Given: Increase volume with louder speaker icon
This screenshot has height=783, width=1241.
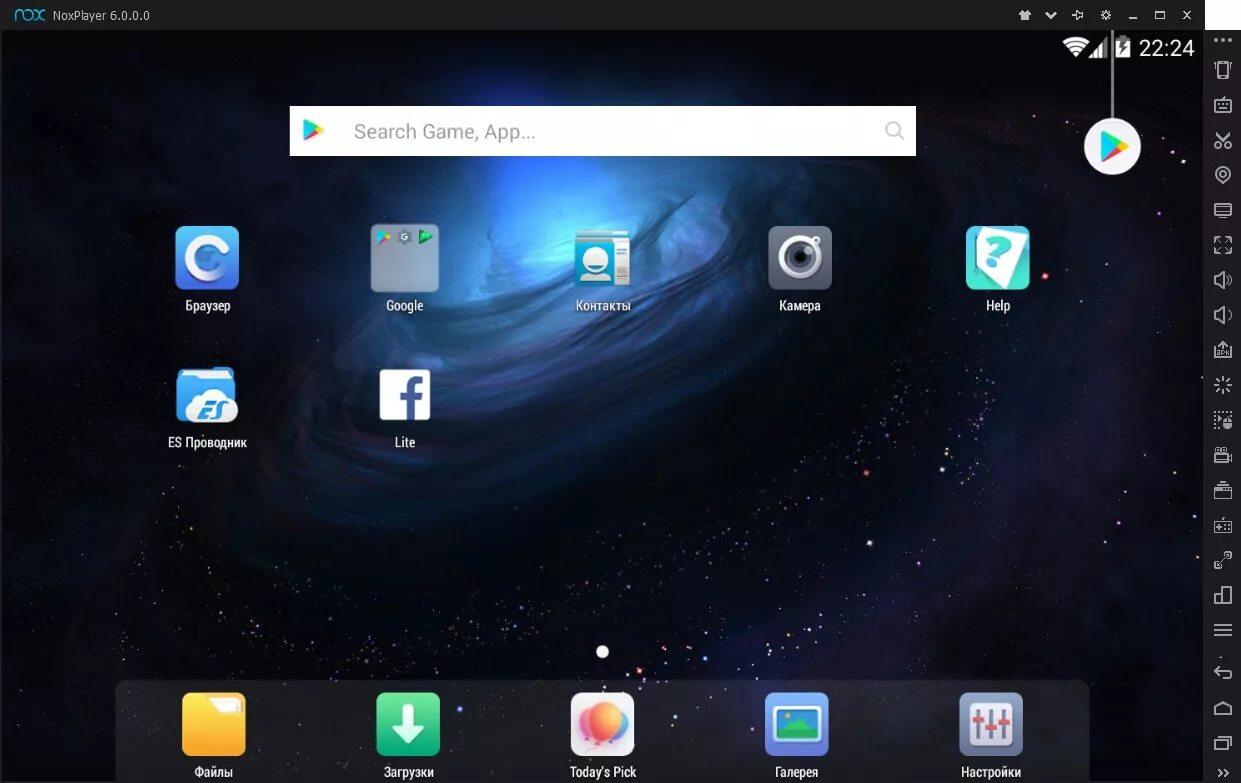Looking at the screenshot, I should 1223,280.
